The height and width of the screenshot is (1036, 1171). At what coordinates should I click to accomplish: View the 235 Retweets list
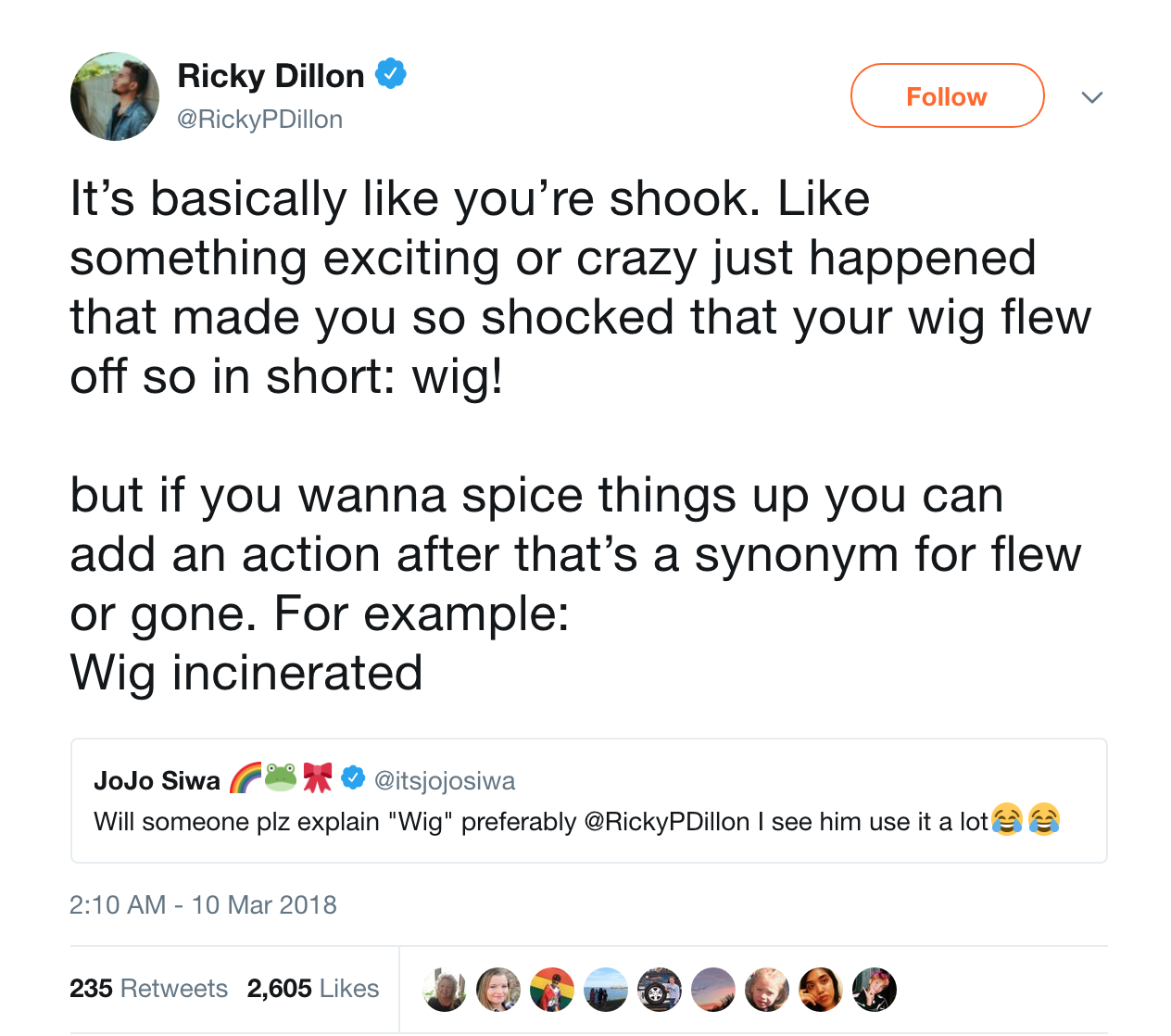tap(148, 989)
